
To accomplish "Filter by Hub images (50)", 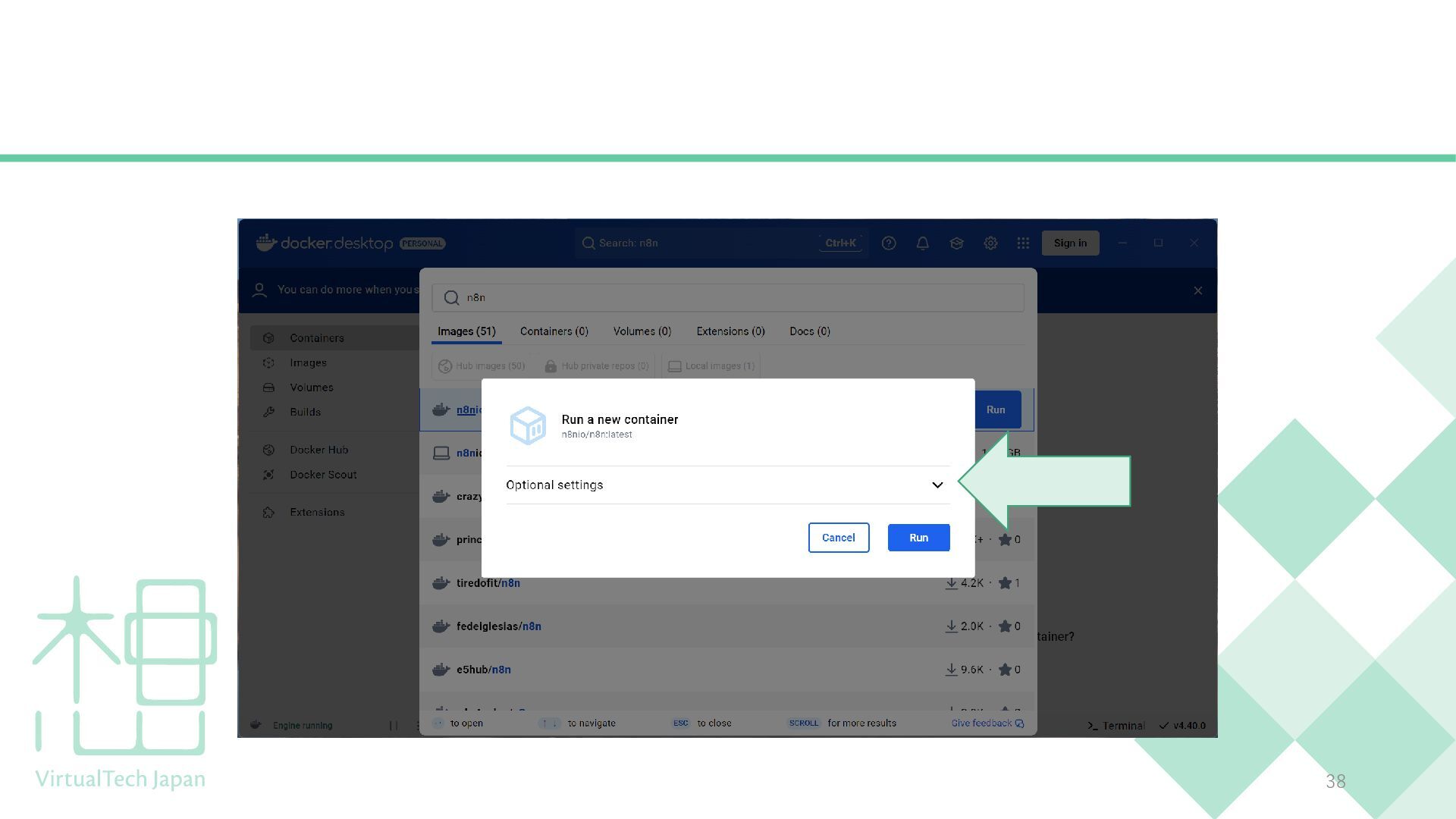I will coord(482,366).
